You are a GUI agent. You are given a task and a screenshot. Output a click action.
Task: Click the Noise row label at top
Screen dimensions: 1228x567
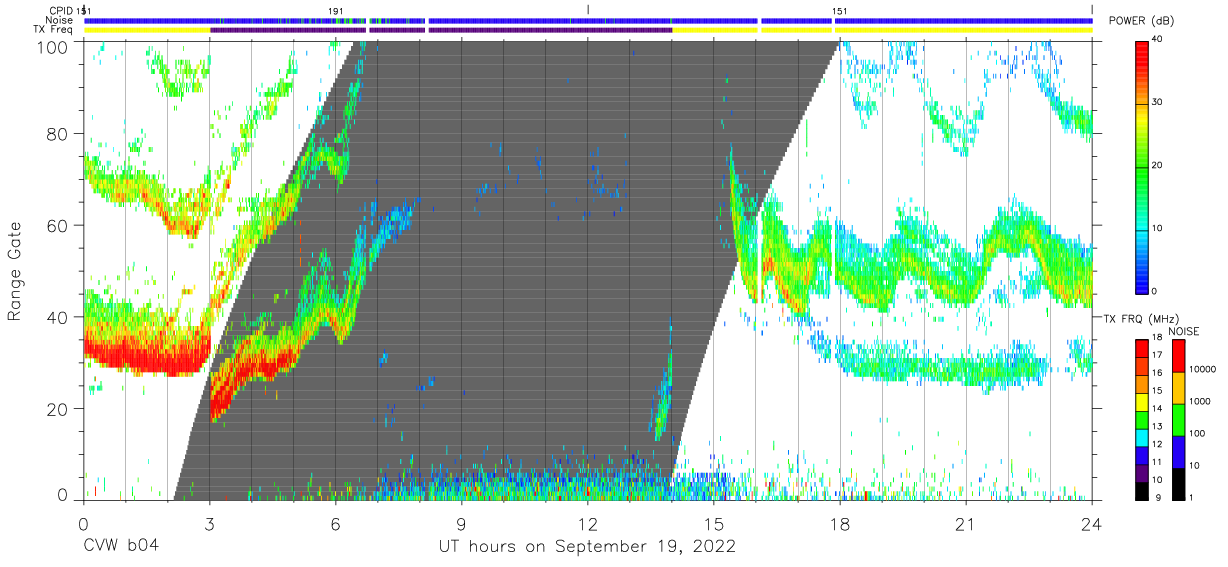tap(59, 20)
